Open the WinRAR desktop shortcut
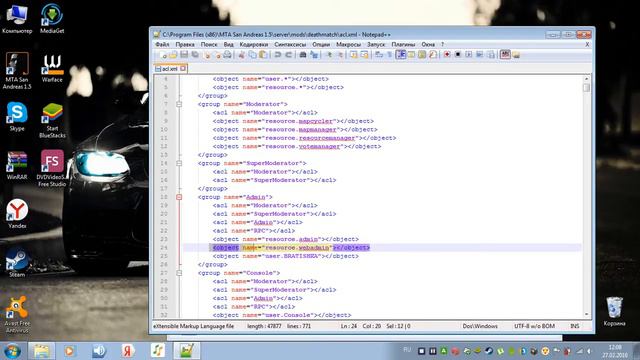 point(17,165)
